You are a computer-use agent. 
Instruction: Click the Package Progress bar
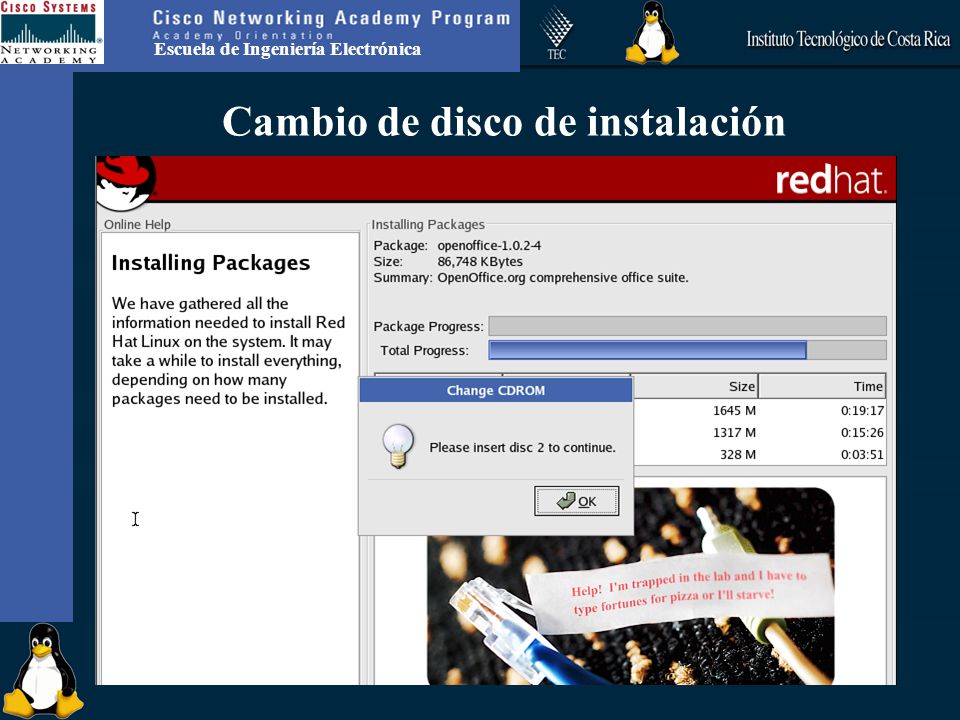(x=688, y=326)
